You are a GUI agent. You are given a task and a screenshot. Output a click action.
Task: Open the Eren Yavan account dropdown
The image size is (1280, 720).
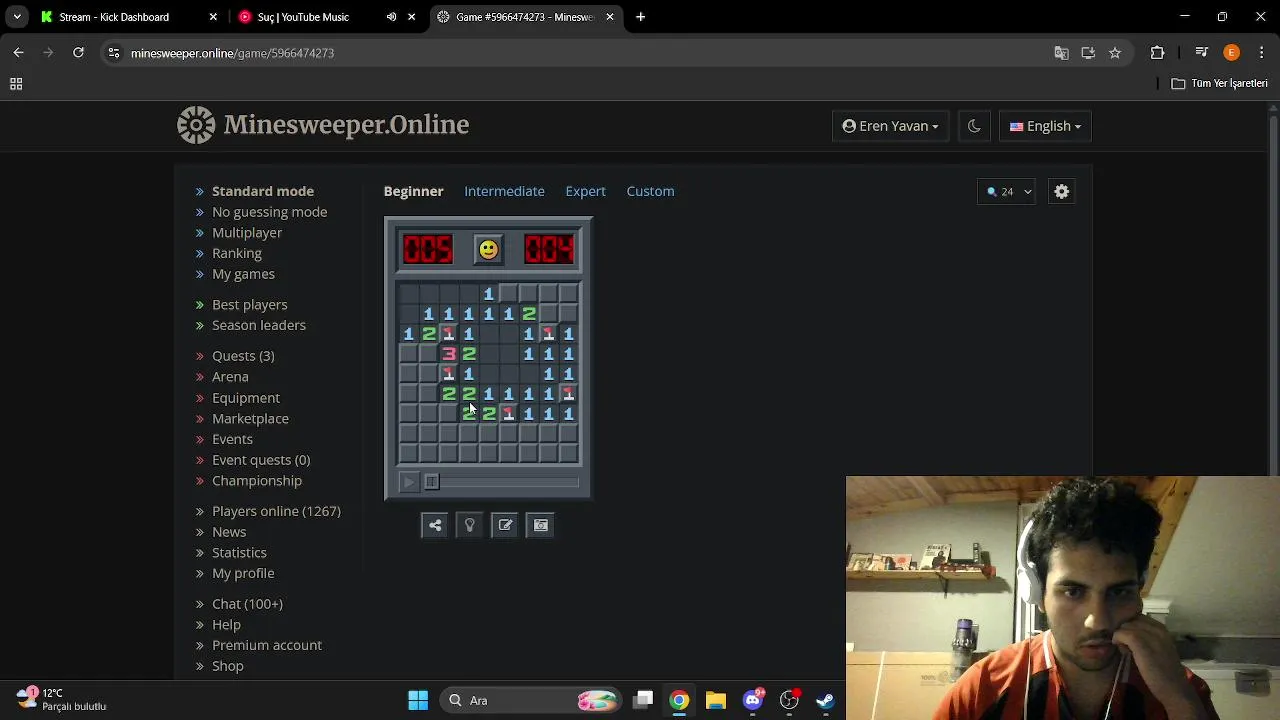click(890, 126)
